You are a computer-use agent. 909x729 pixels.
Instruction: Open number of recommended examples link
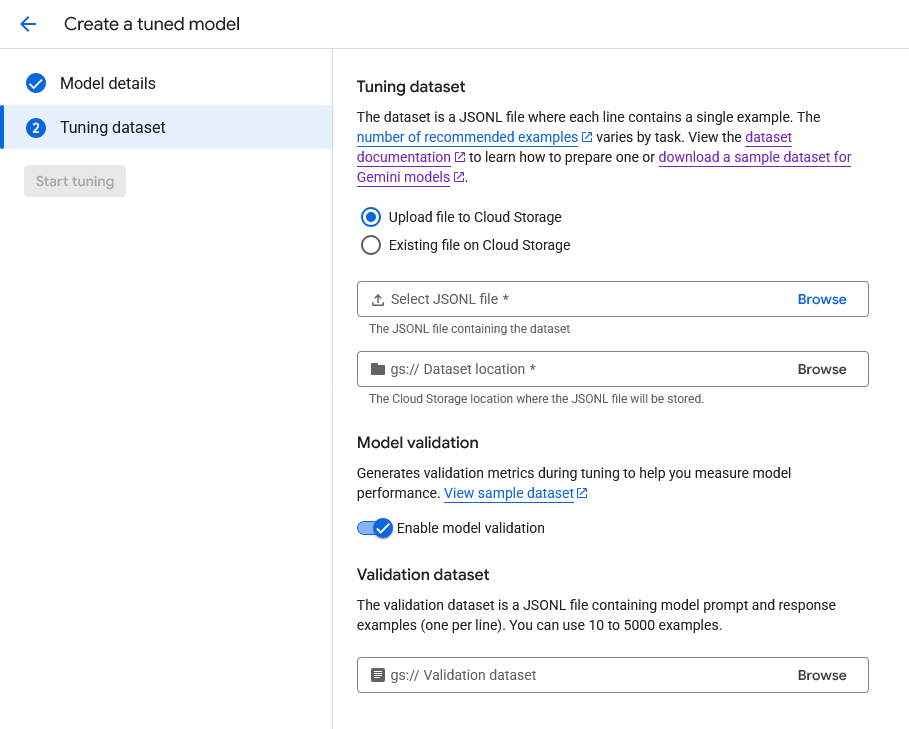[467, 137]
